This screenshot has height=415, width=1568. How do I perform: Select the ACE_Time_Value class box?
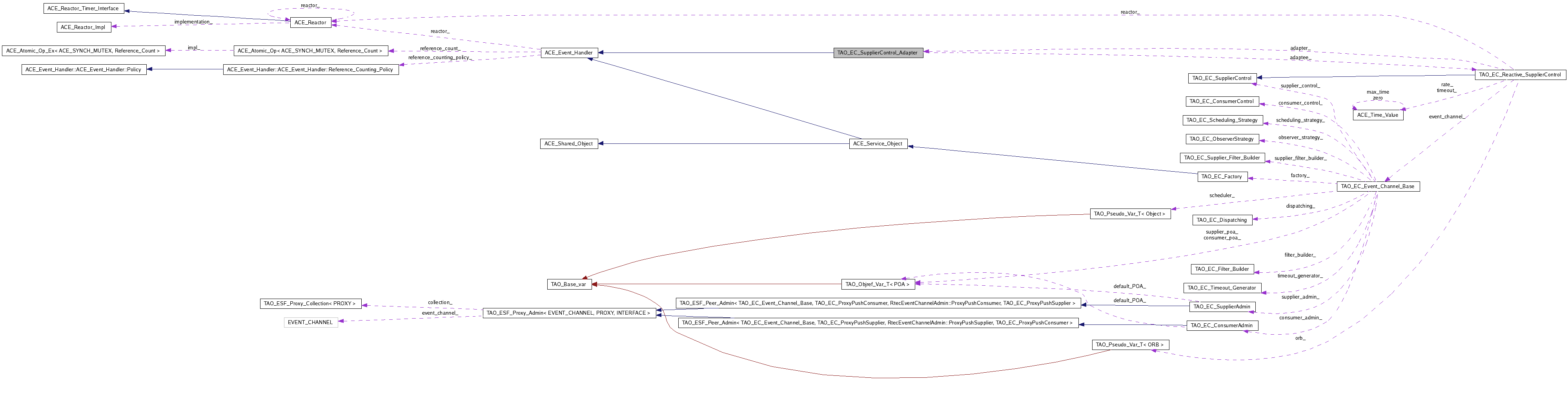pos(1377,115)
